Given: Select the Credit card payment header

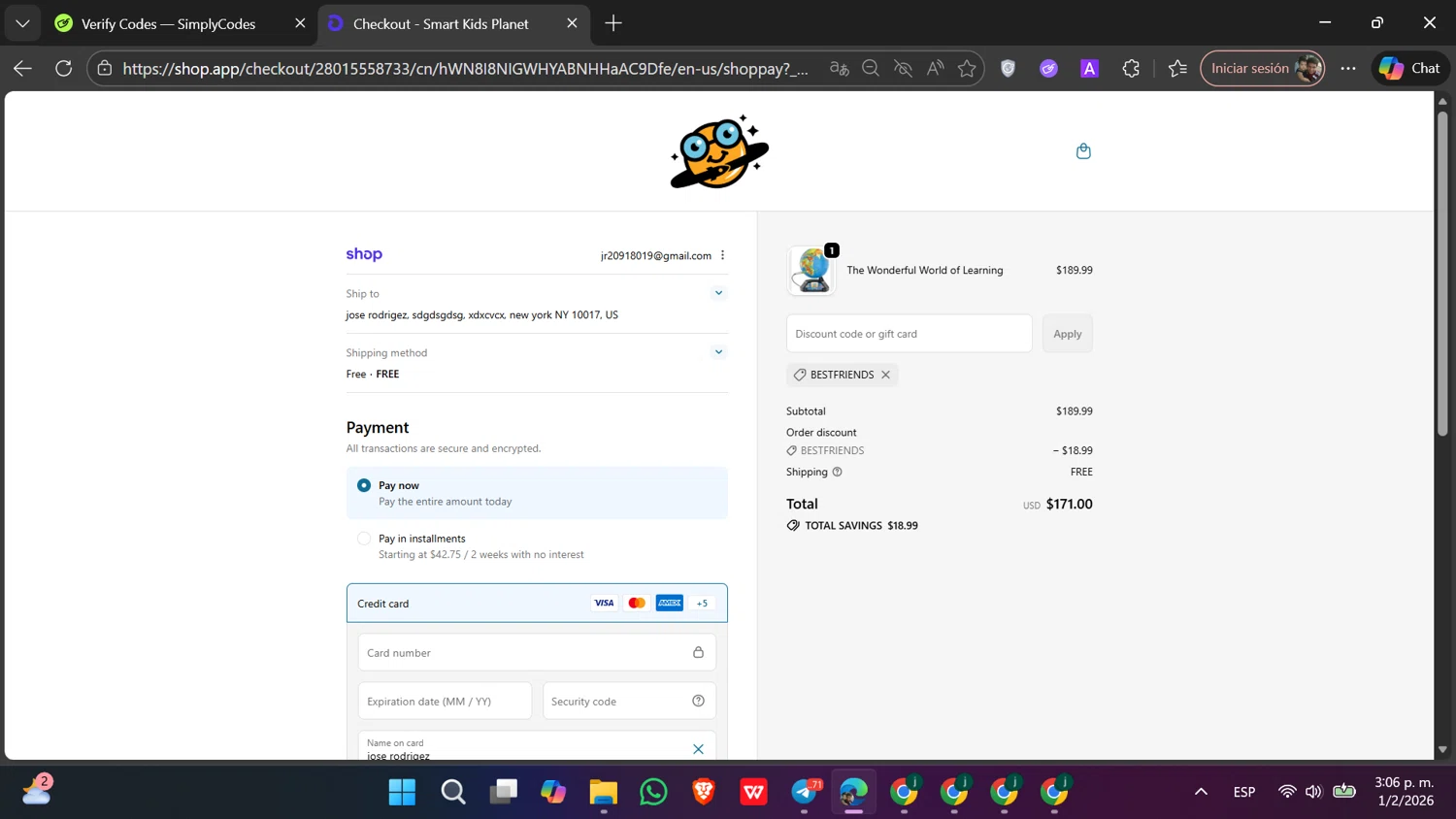Looking at the screenshot, I should (x=537, y=603).
